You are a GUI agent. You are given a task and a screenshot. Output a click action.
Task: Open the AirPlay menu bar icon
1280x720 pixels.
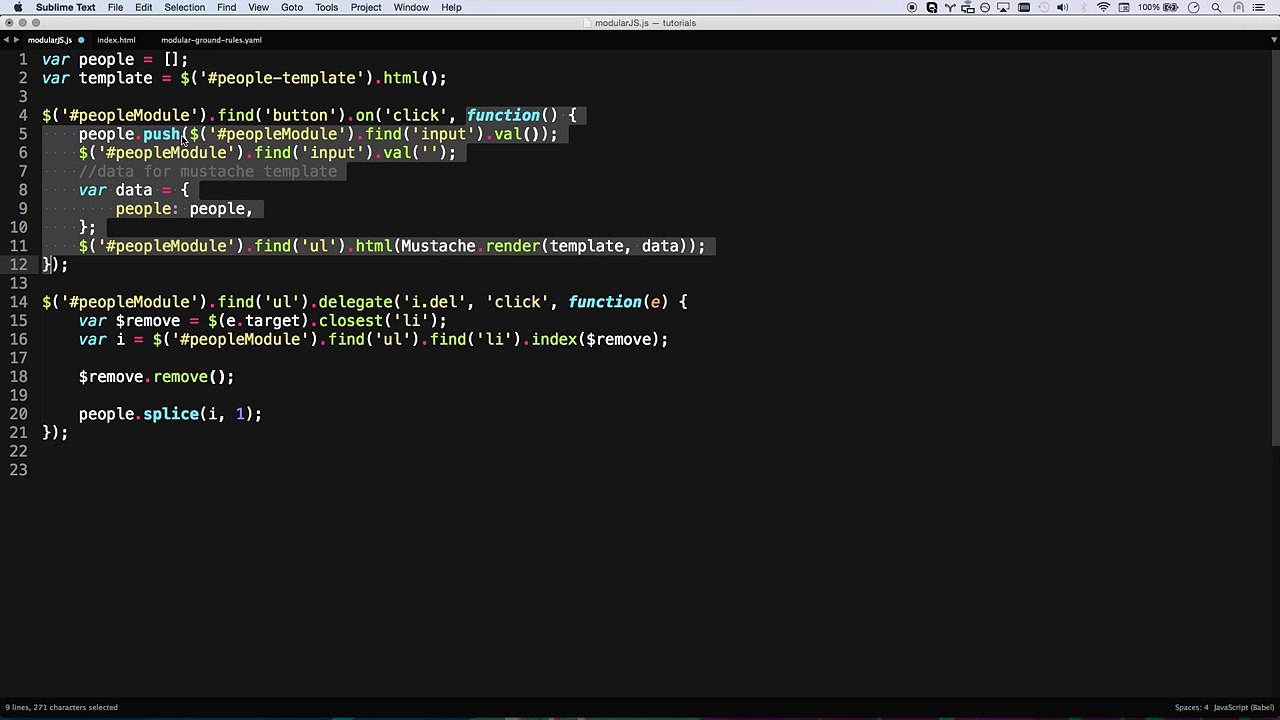pyautogui.click(x=1003, y=7)
